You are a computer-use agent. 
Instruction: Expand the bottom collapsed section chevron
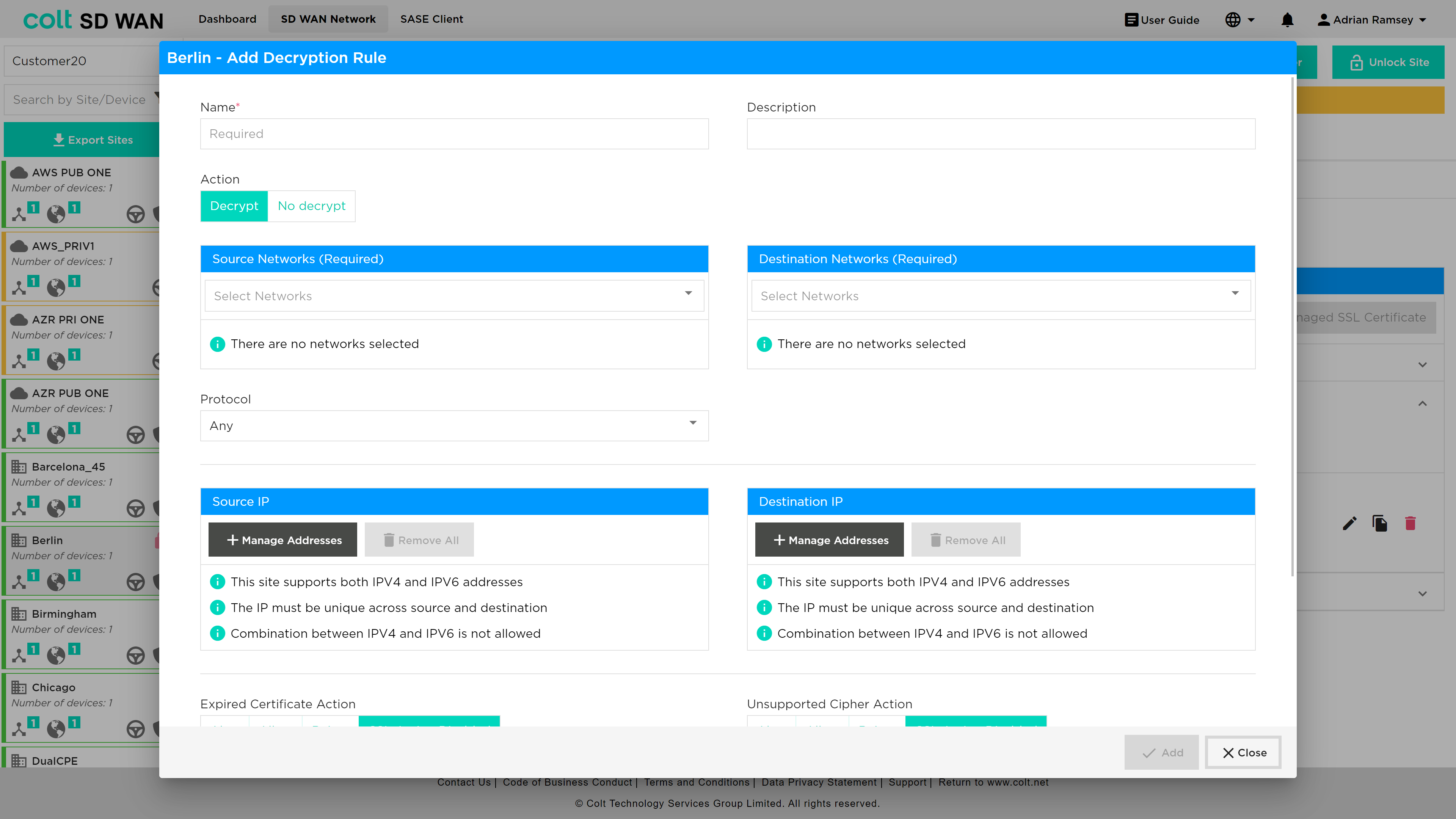[x=1422, y=593]
